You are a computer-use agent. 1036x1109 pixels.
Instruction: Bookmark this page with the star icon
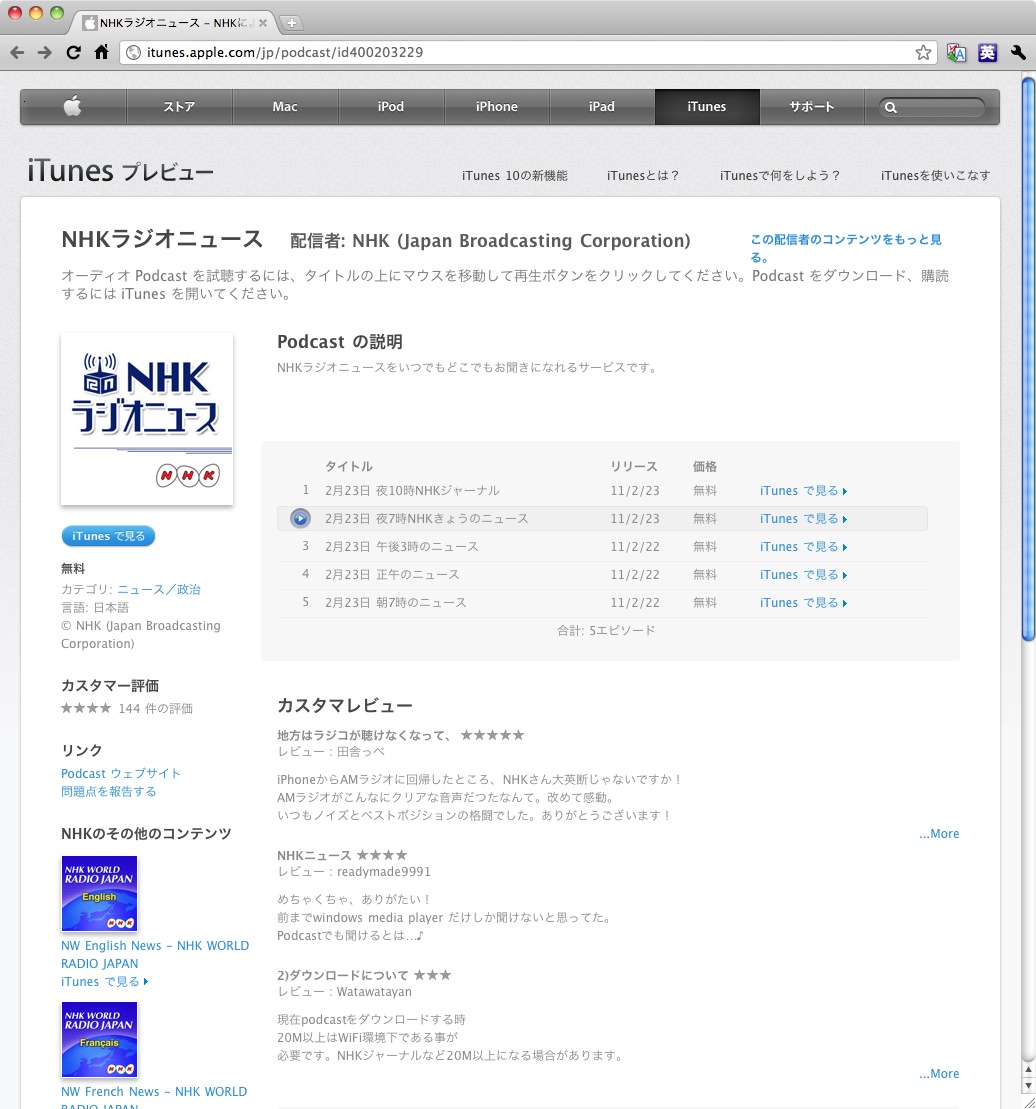point(923,52)
